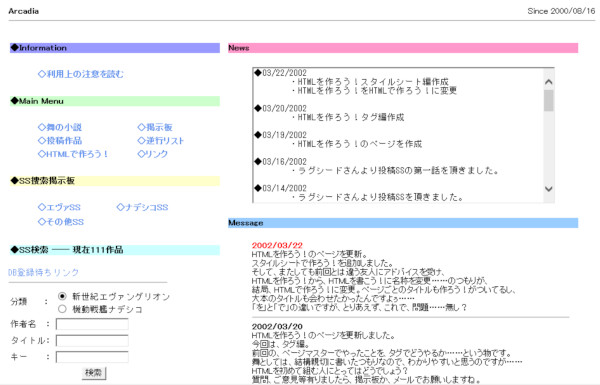Viewport: 600px width, 385px height.
Task: Open the エヴァSS search board
Action: [x=59, y=207]
